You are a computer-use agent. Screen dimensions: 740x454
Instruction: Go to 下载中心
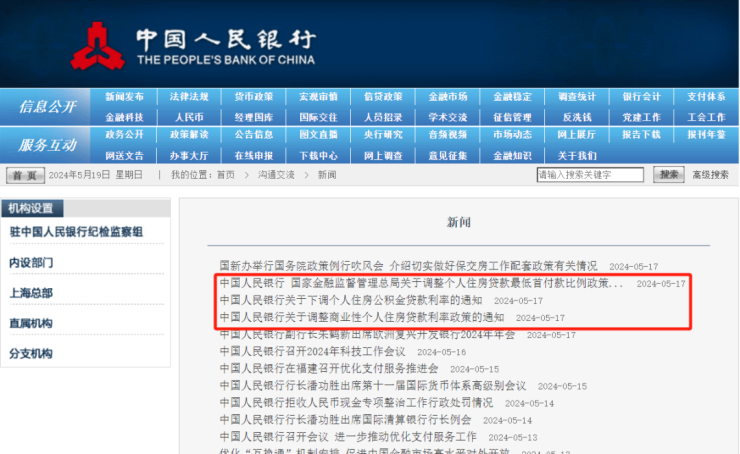[318, 156]
